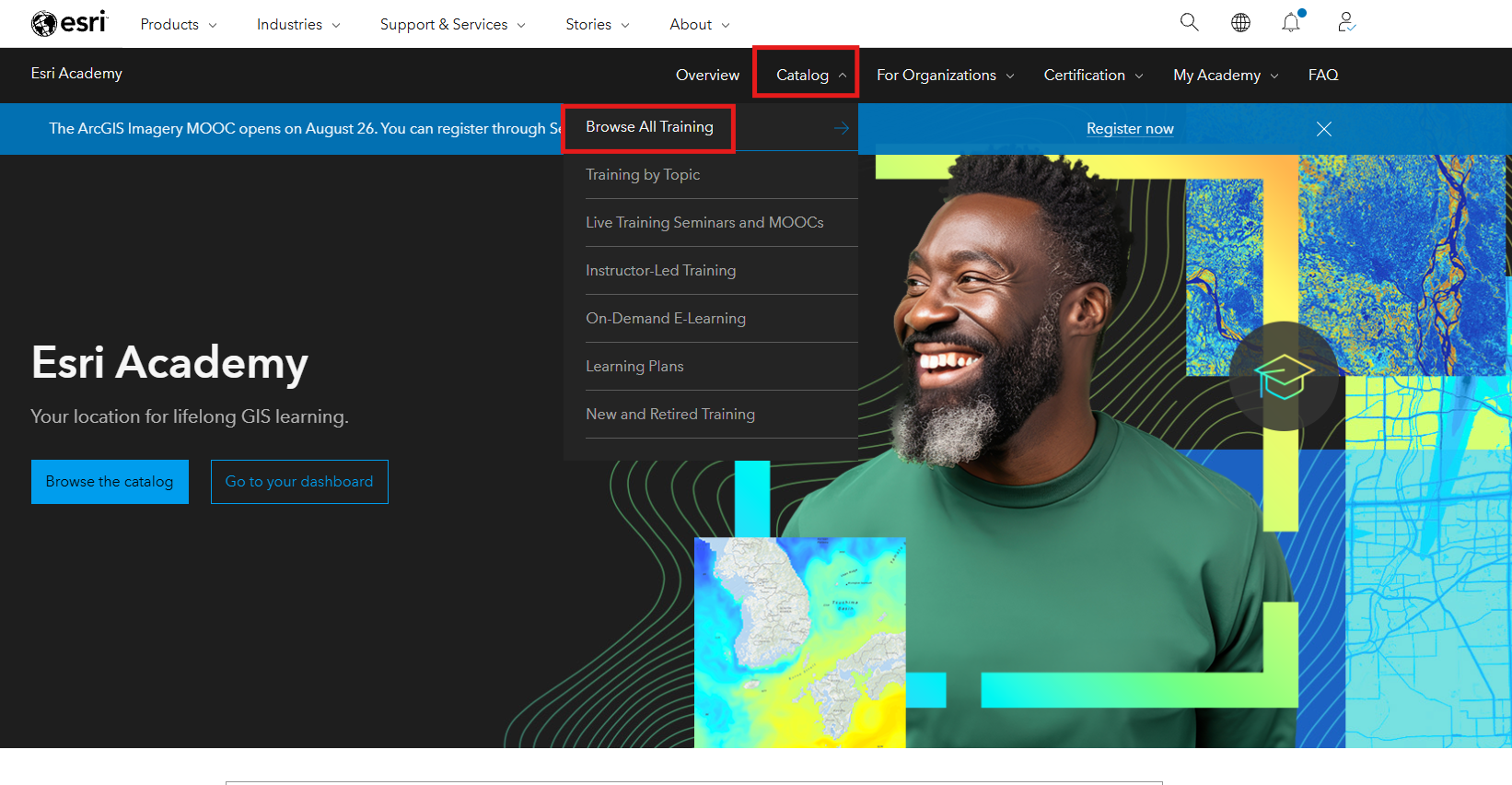Open the globe language selector icon
This screenshot has width=1512, height=785.
[x=1240, y=22]
